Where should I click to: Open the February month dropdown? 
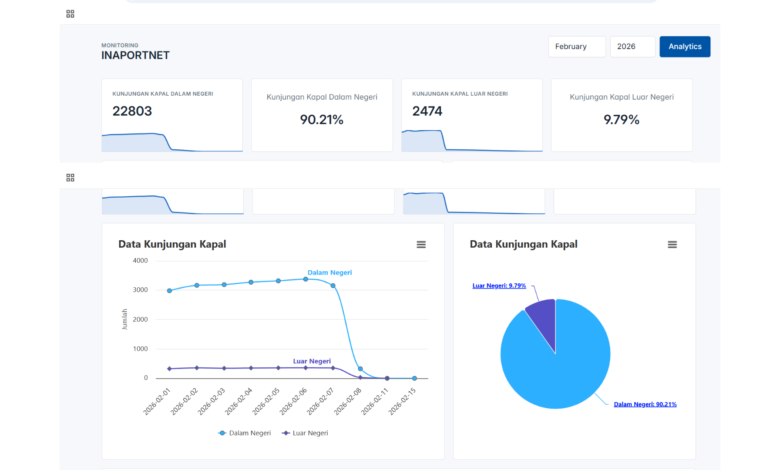tap(576, 47)
